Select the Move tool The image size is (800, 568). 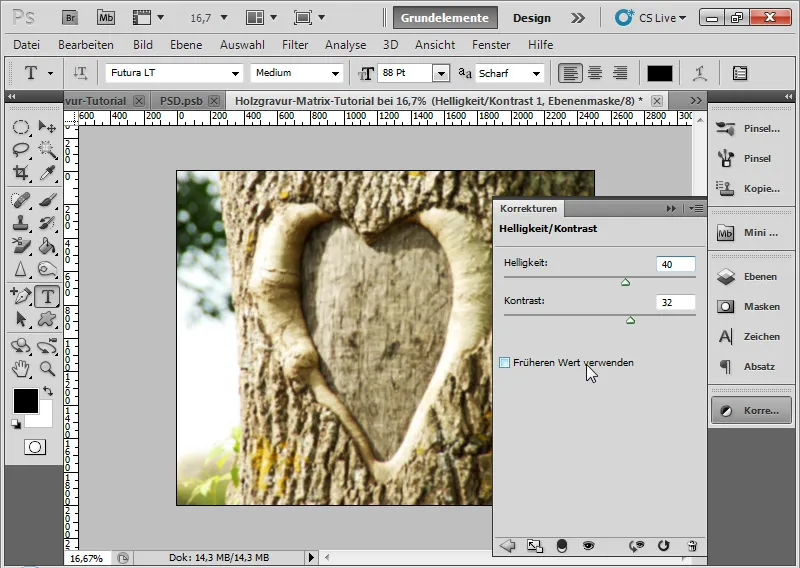pos(47,127)
